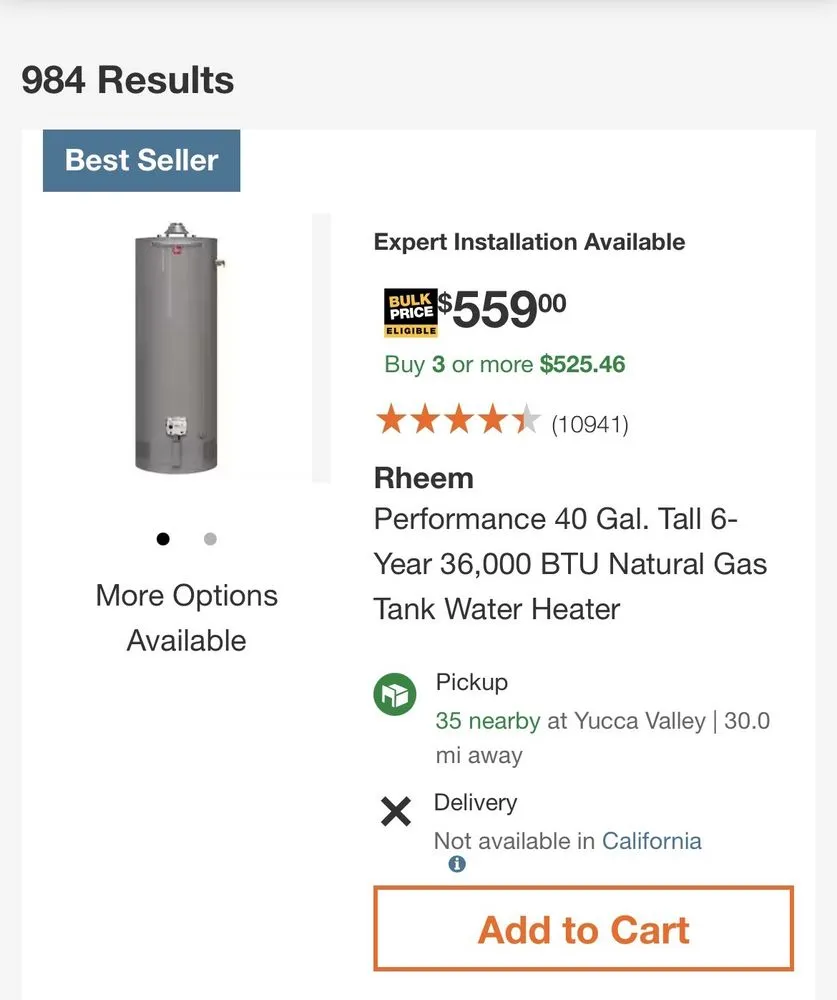The height and width of the screenshot is (1000, 837).
Task: Click the blue delivery info icon
Action: 457,864
